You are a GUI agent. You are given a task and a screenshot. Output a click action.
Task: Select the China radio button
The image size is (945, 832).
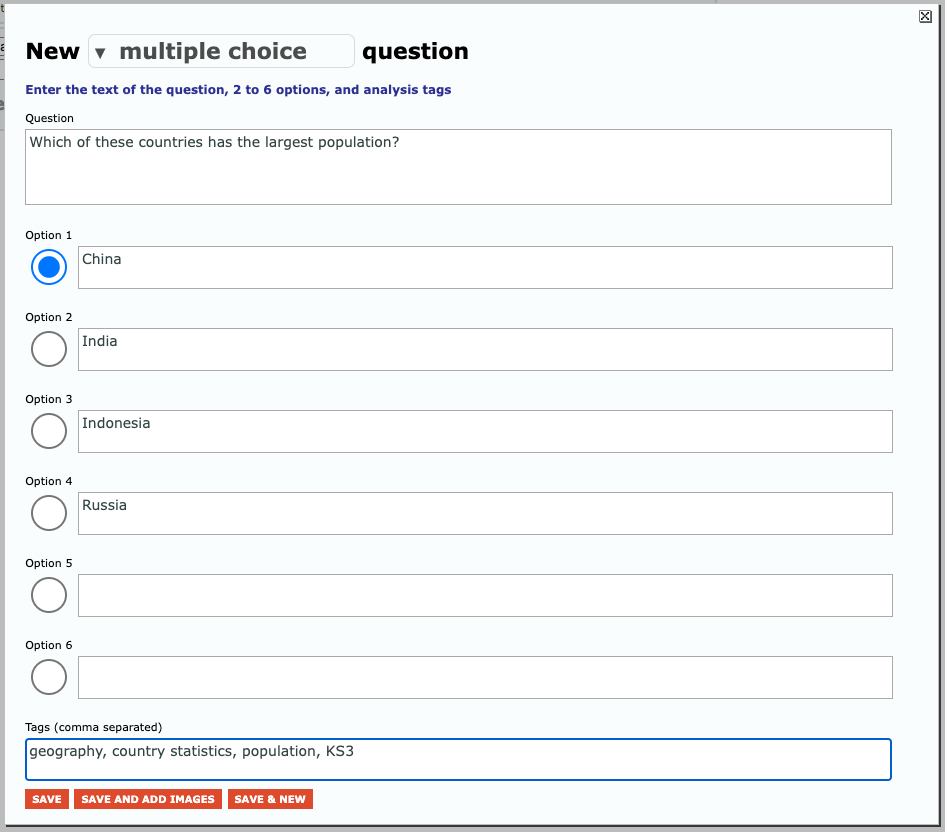(x=49, y=267)
